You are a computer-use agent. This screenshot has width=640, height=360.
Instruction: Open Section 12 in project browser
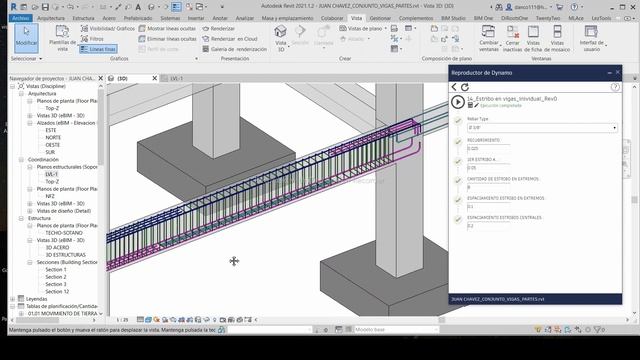(x=57, y=291)
